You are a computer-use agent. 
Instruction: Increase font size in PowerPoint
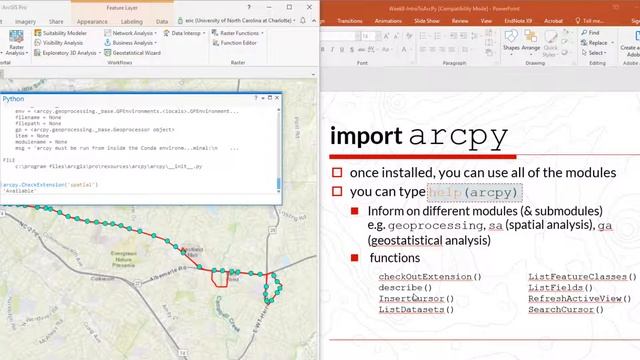coord(386,36)
